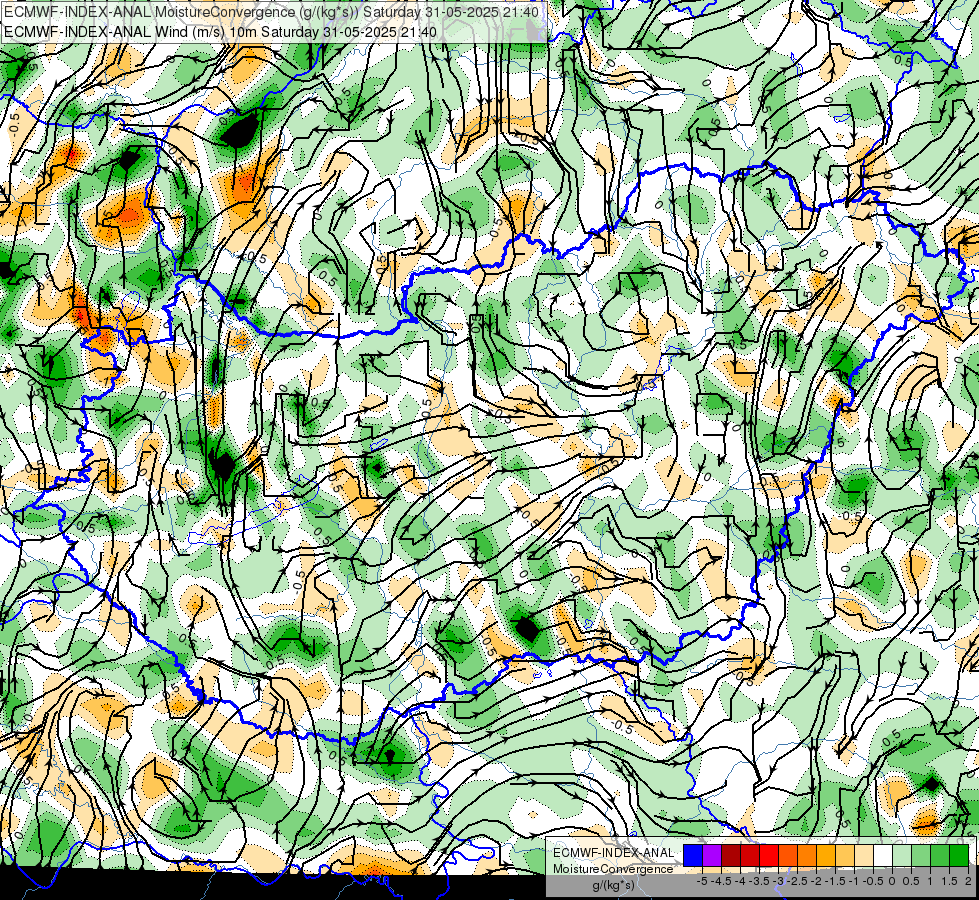Viewport: 979px width, 900px height.
Task: Click the '-1' tick value in legend
Action: point(855,881)
